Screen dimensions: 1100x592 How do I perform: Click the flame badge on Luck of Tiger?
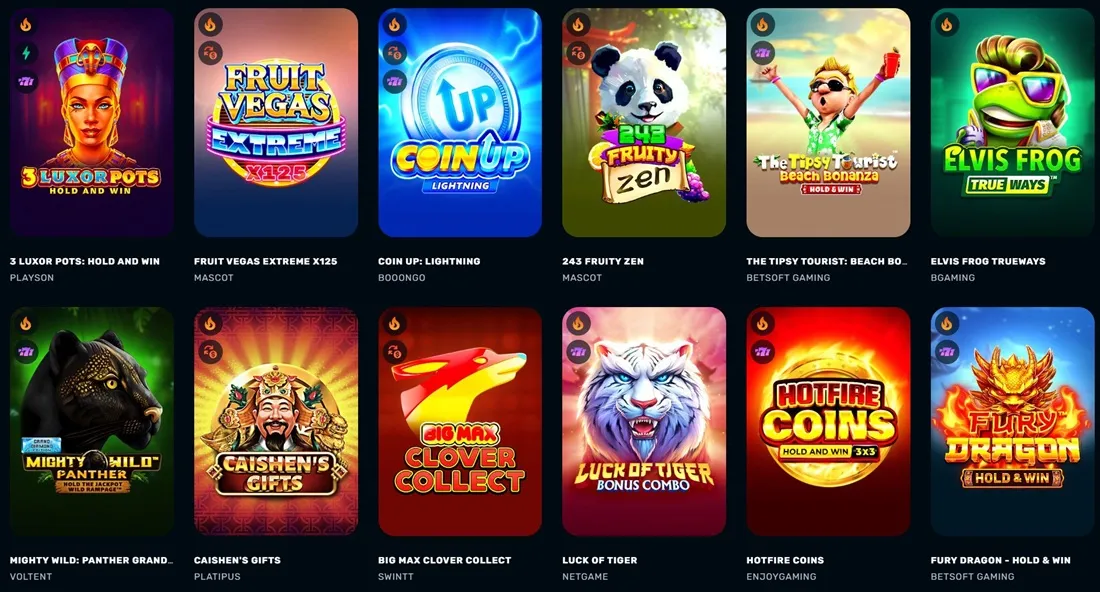click(578, 324)
